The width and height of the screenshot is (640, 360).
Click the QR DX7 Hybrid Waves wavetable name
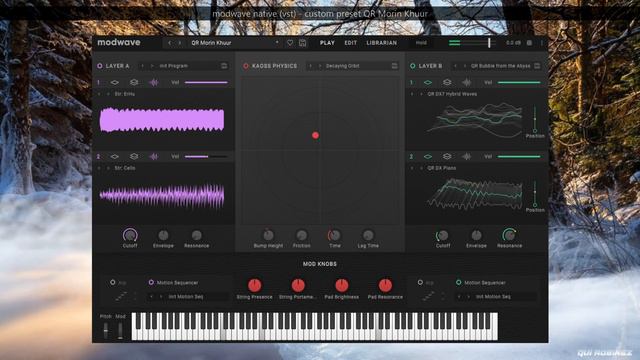452,94
